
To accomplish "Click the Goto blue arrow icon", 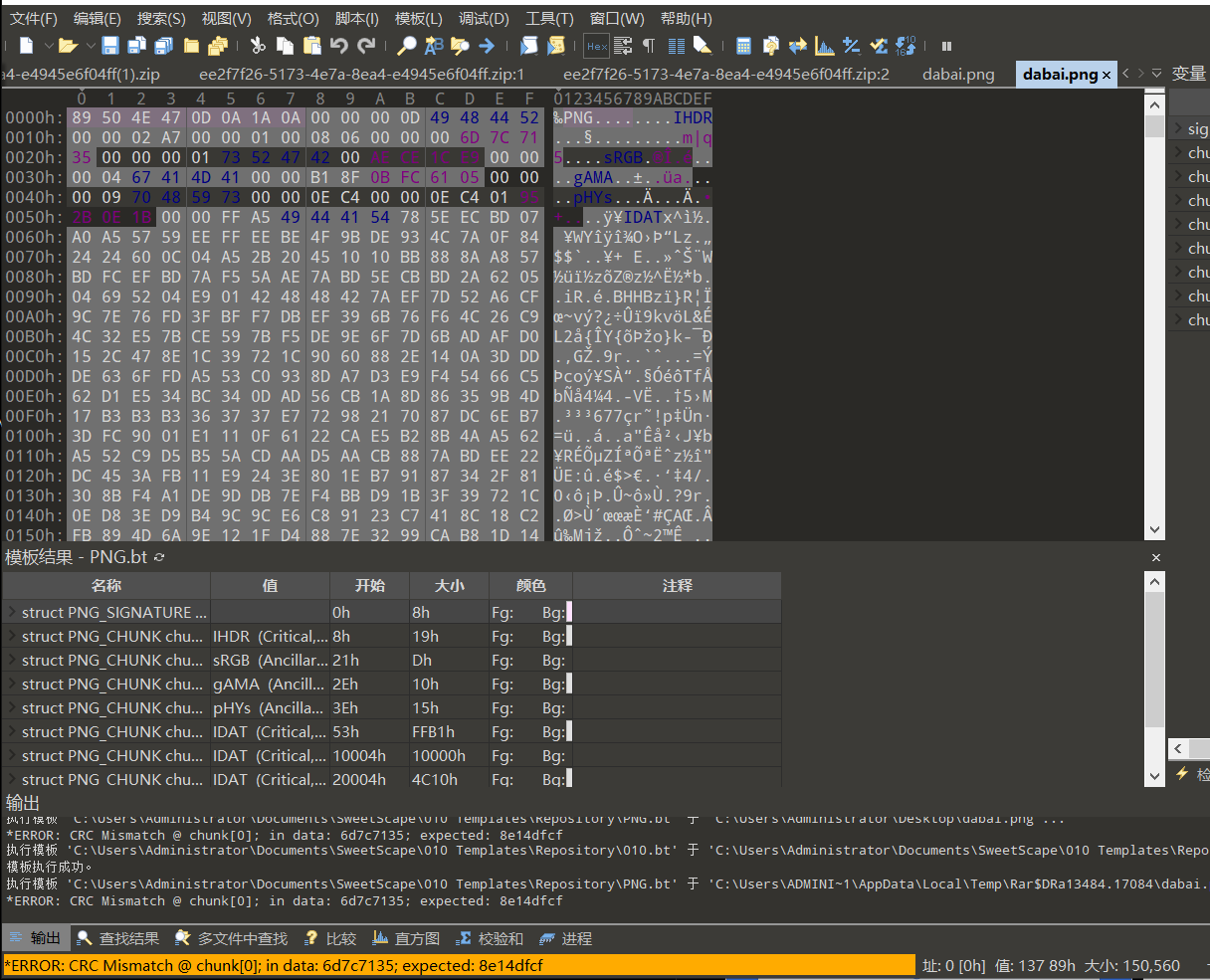I will click(487, 46).
